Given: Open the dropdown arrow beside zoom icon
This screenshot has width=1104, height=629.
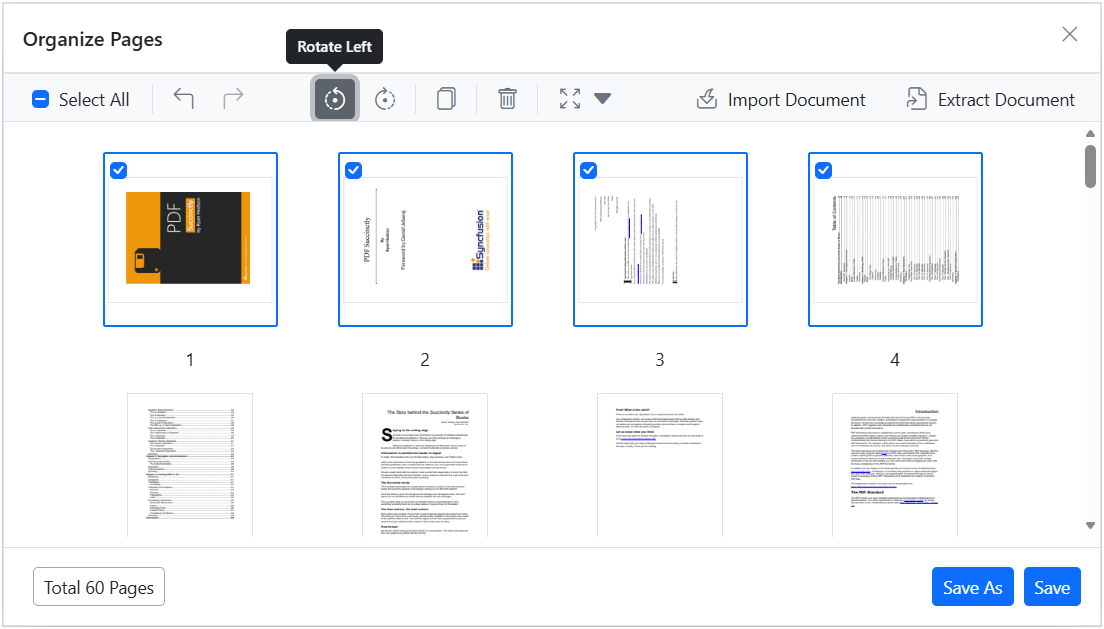Looking at the screenshot, I should click(x=602, y=99).
